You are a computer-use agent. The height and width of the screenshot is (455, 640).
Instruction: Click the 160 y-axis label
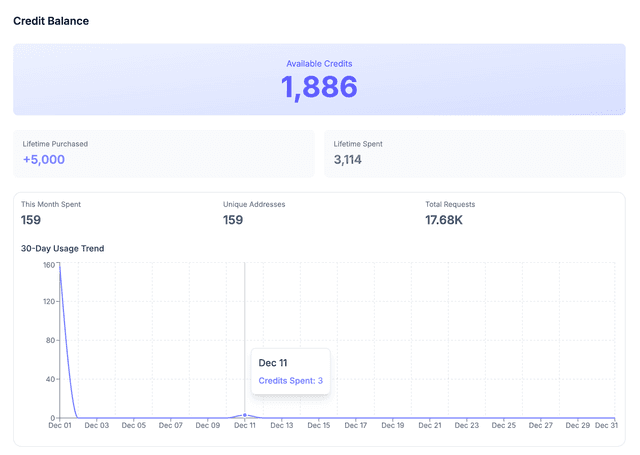49,265
